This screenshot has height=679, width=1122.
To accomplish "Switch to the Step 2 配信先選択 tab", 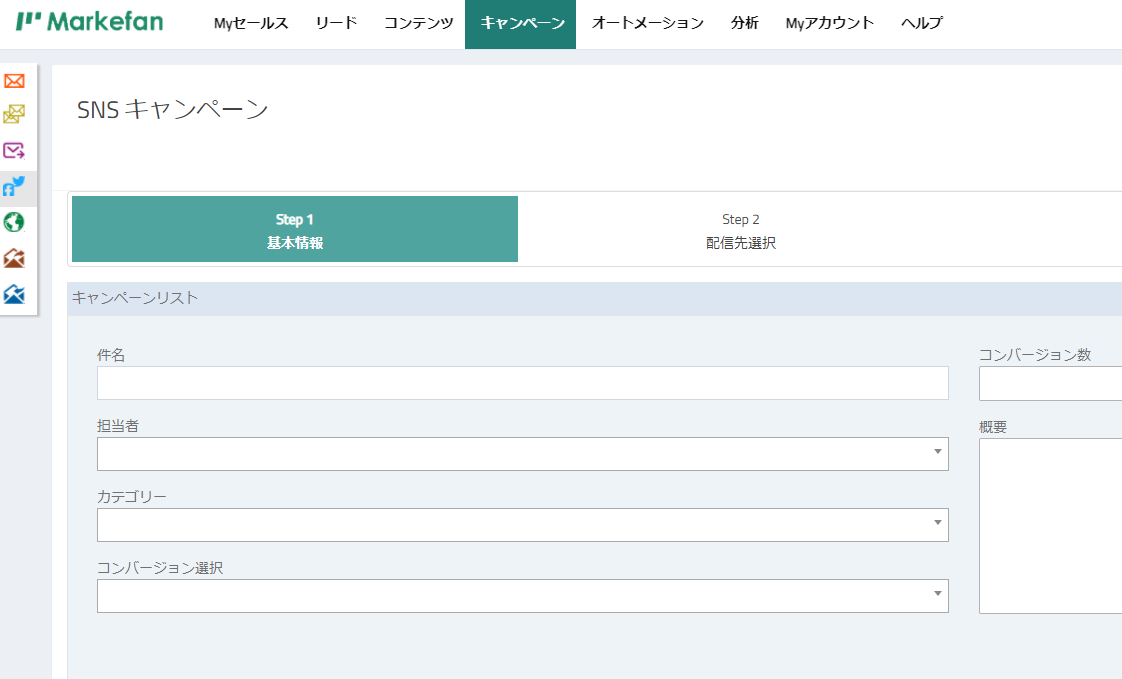I will pos(741,230).
